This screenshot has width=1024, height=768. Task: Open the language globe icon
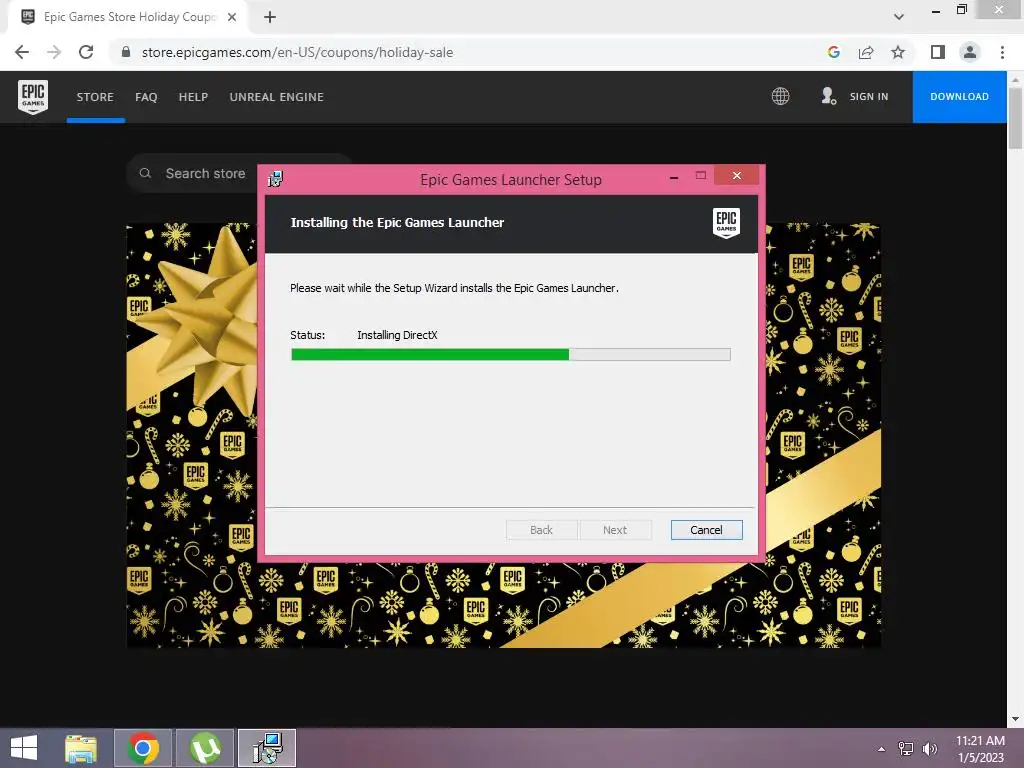coord(780,97)
